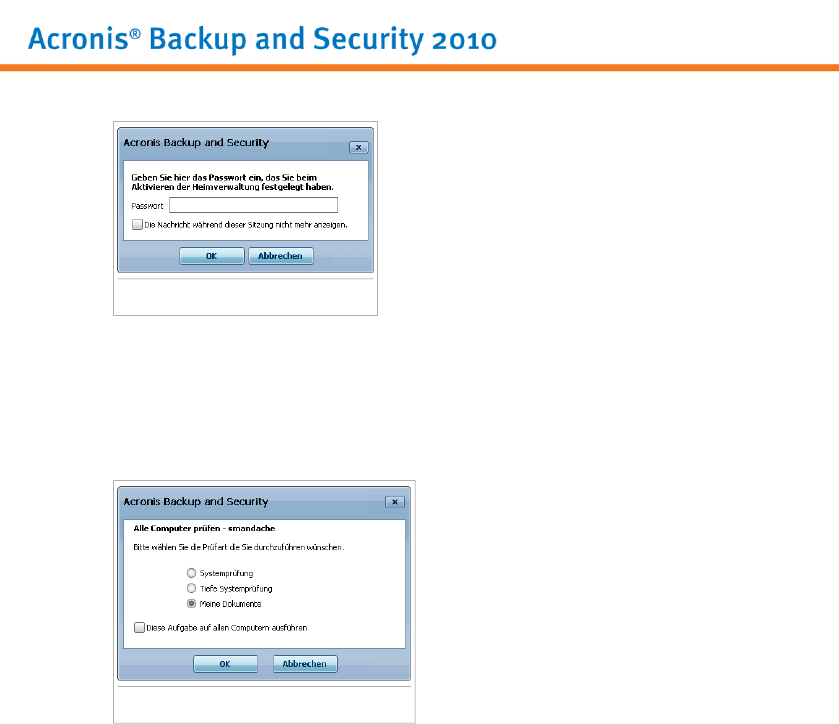
Task: Select the Meine Dokumente radio option
Action: (x=192, y=604)
